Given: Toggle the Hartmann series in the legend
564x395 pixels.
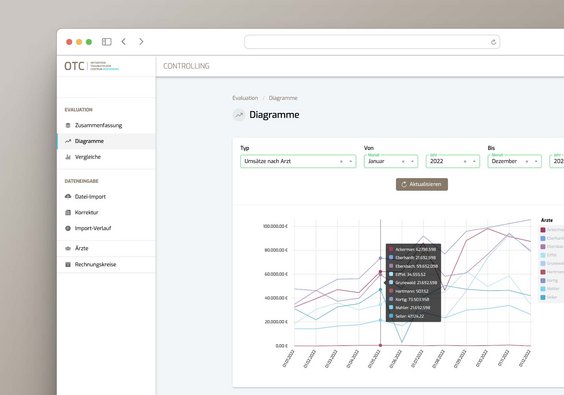Looking at the screenshot, I should pyautogui.click(x=552, y=272).
